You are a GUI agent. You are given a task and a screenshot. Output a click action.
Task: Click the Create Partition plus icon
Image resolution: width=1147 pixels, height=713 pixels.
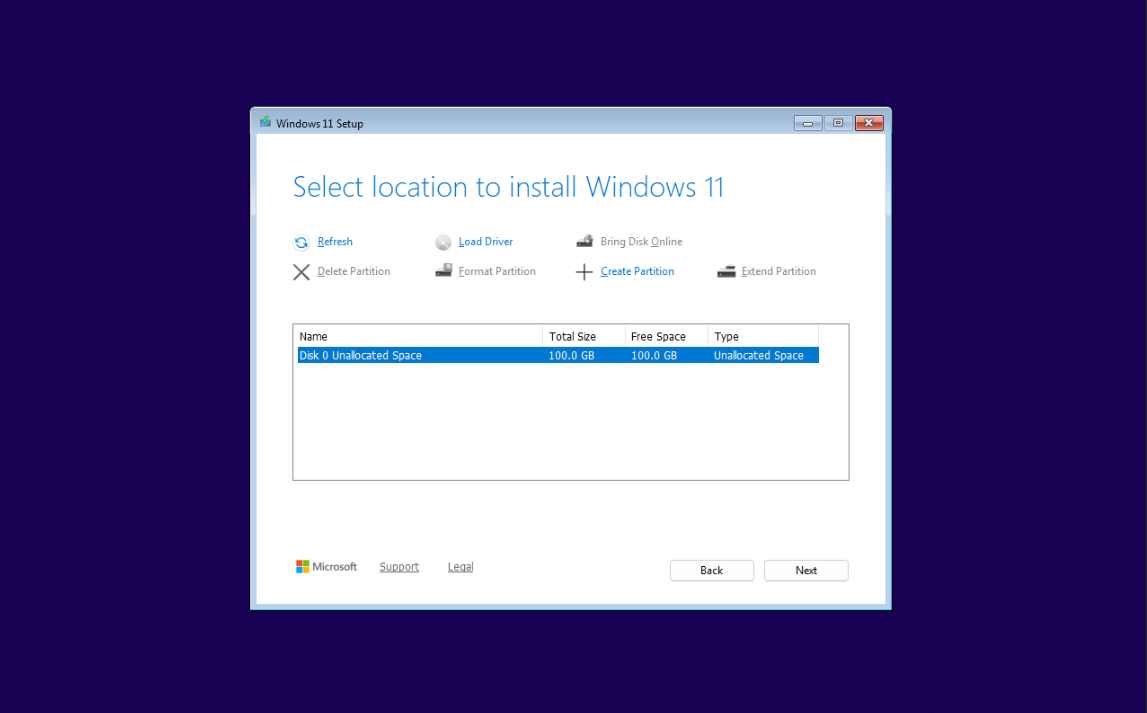pos(584,272)
